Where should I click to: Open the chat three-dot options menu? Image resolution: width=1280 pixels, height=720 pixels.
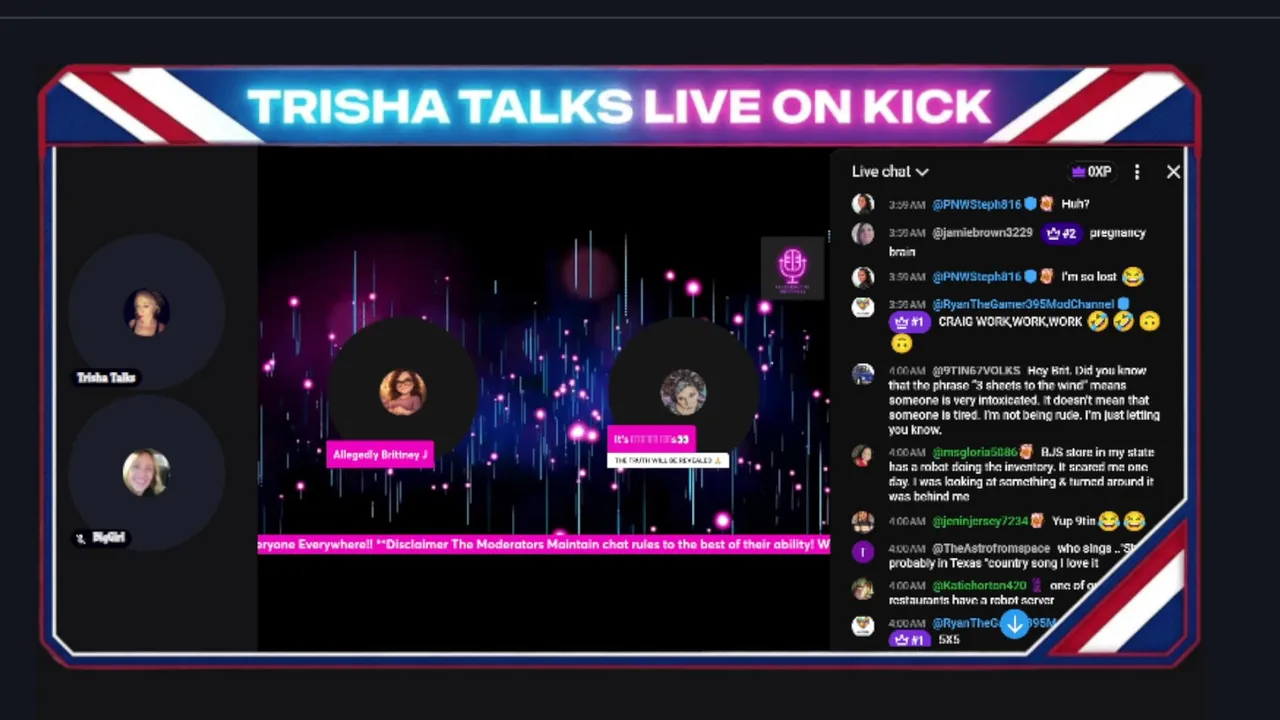click(1137, 172)
